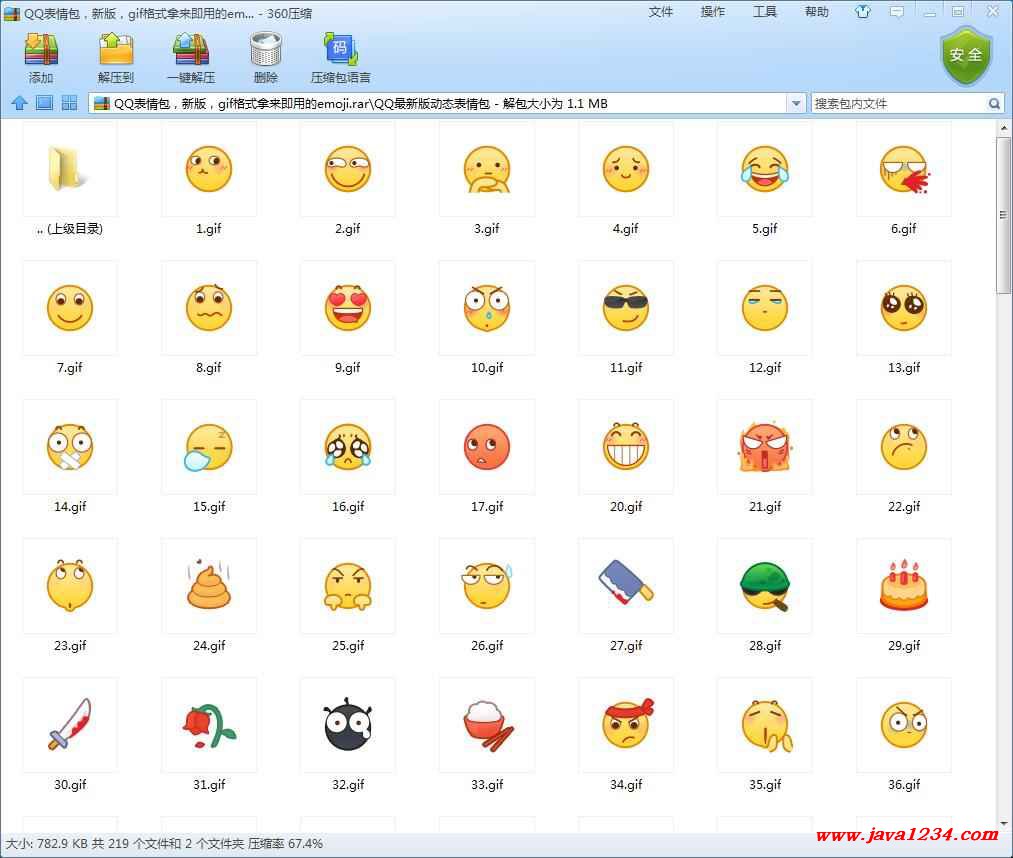Select the 4.gif blushing emoji
Viewport: 1013px width, 858px height.
pos(625,169)
